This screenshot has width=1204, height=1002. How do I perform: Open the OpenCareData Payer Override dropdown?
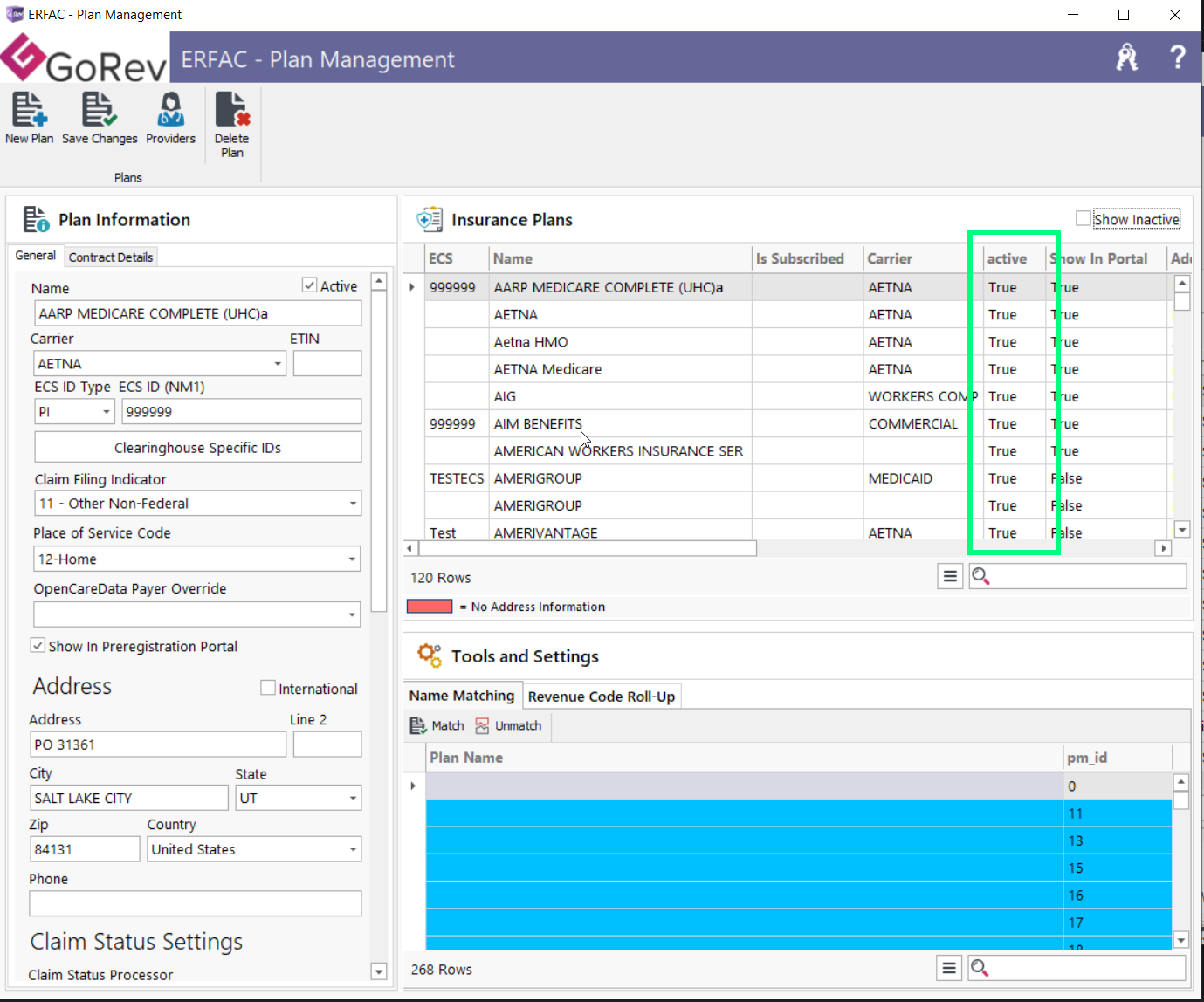[353, 614]
